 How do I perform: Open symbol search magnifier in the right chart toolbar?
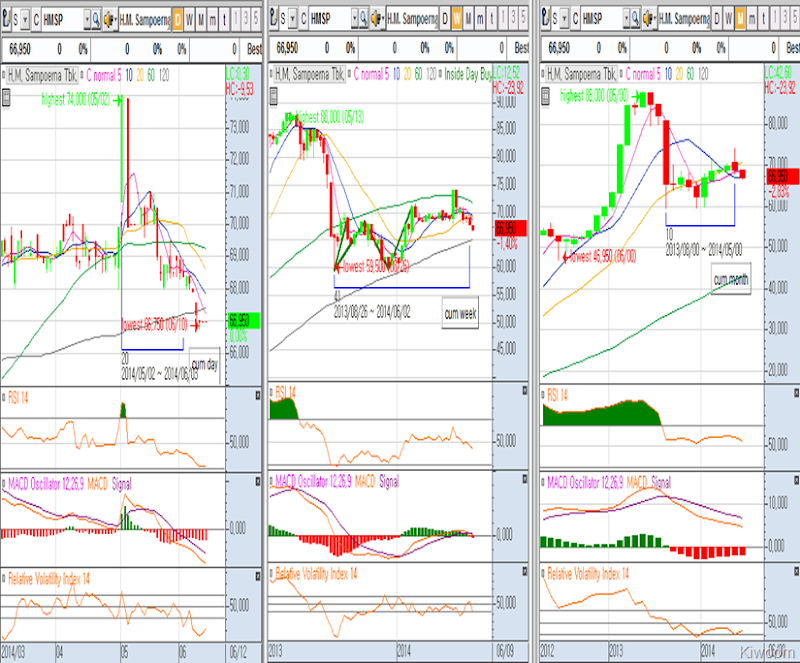click(x=635, y=19)
